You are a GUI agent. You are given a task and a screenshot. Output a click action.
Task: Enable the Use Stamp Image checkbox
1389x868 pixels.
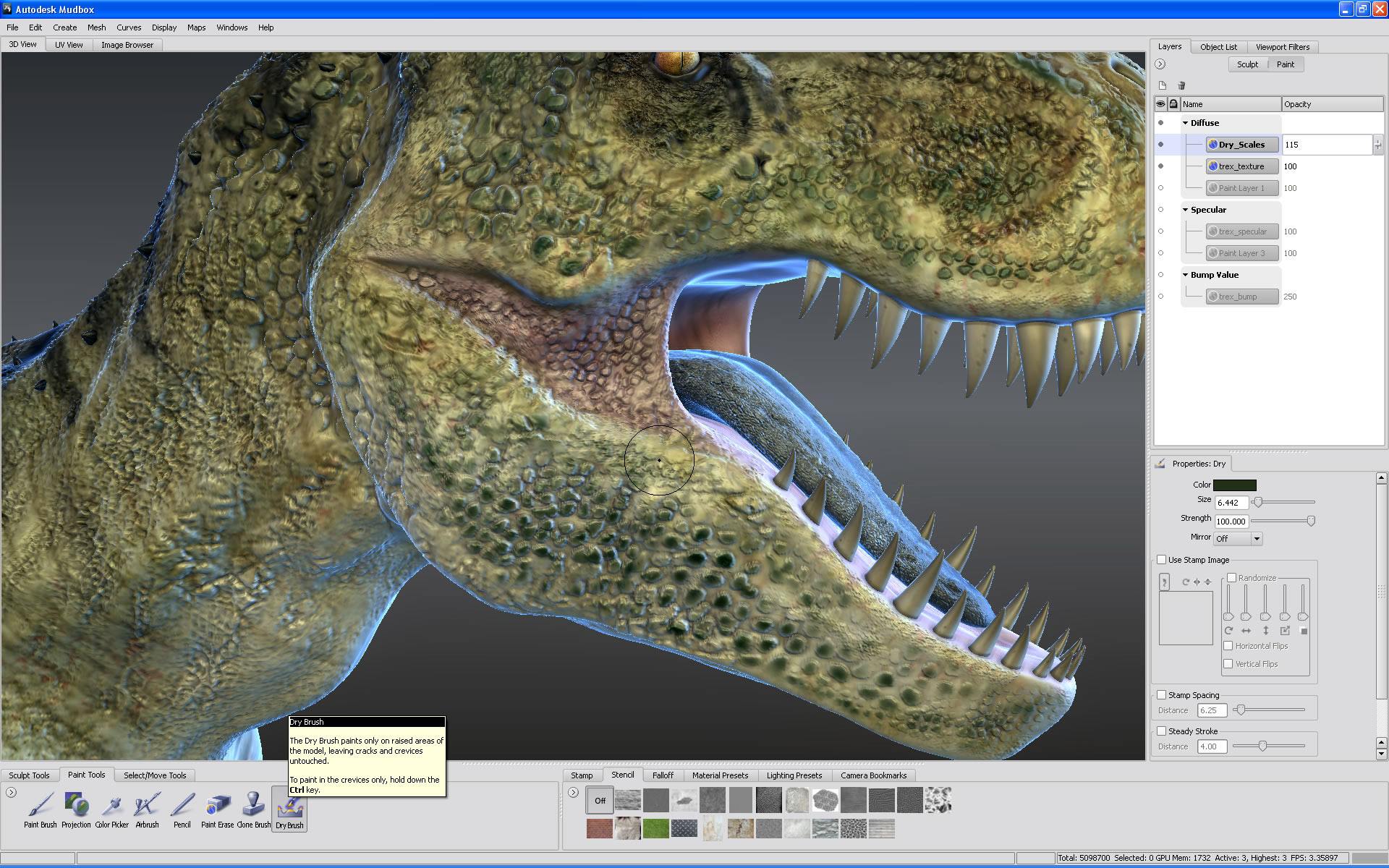(x=1163, y=559)
